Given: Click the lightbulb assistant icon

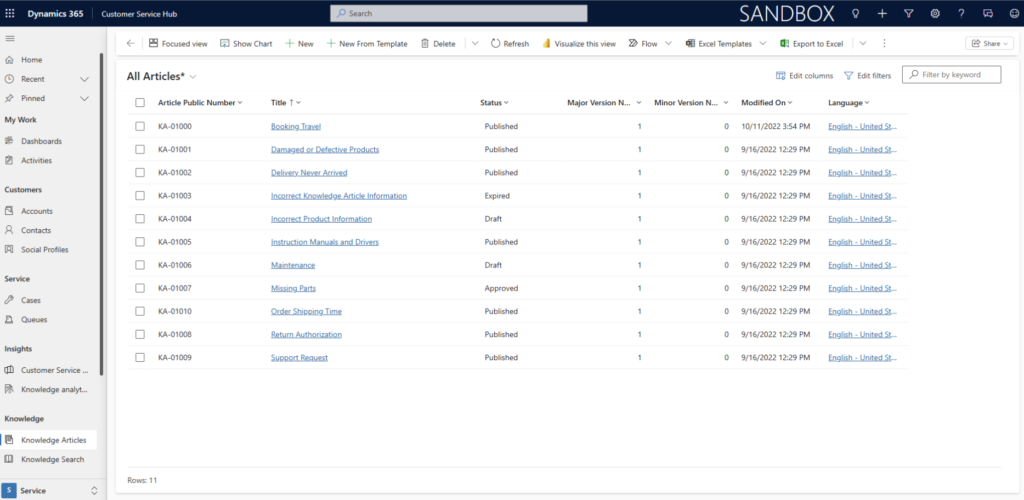Looking at the screenshot, I should coord(856,14).
